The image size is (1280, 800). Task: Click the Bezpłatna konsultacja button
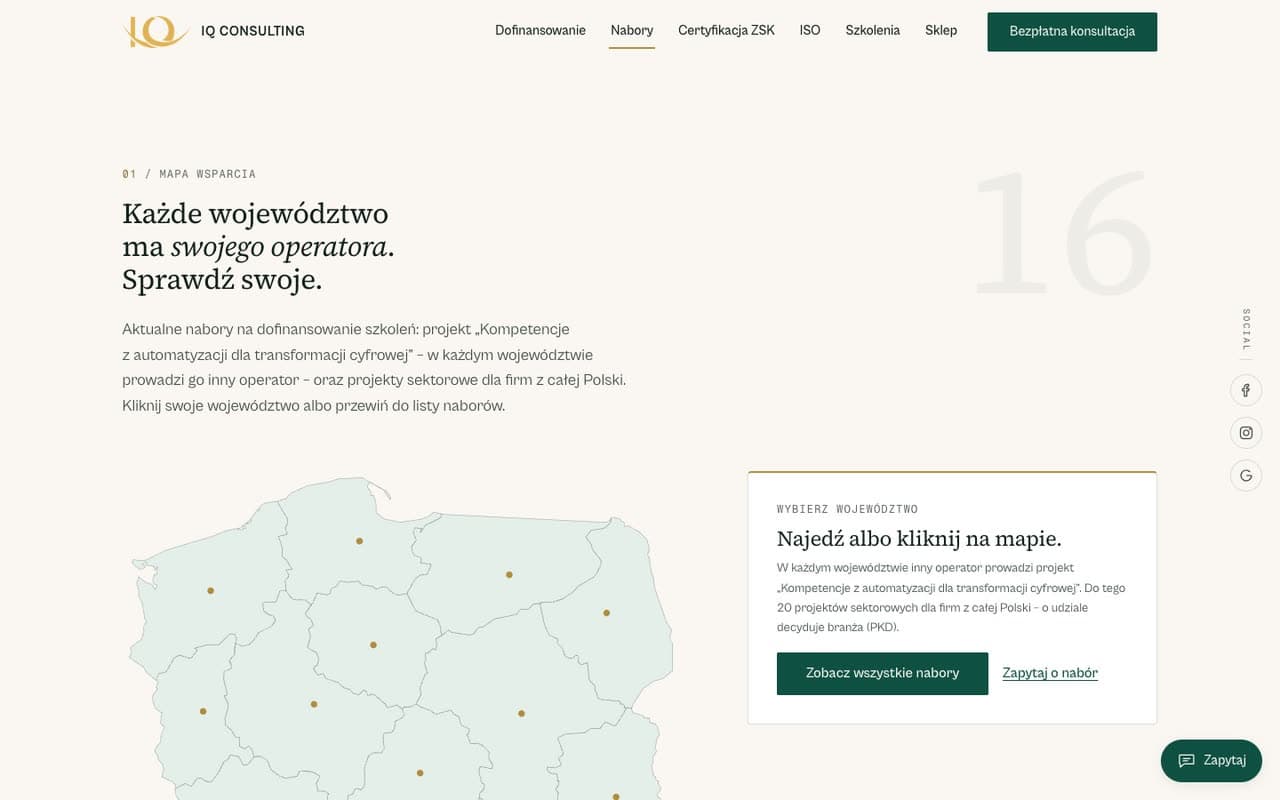pos(1072,32)
